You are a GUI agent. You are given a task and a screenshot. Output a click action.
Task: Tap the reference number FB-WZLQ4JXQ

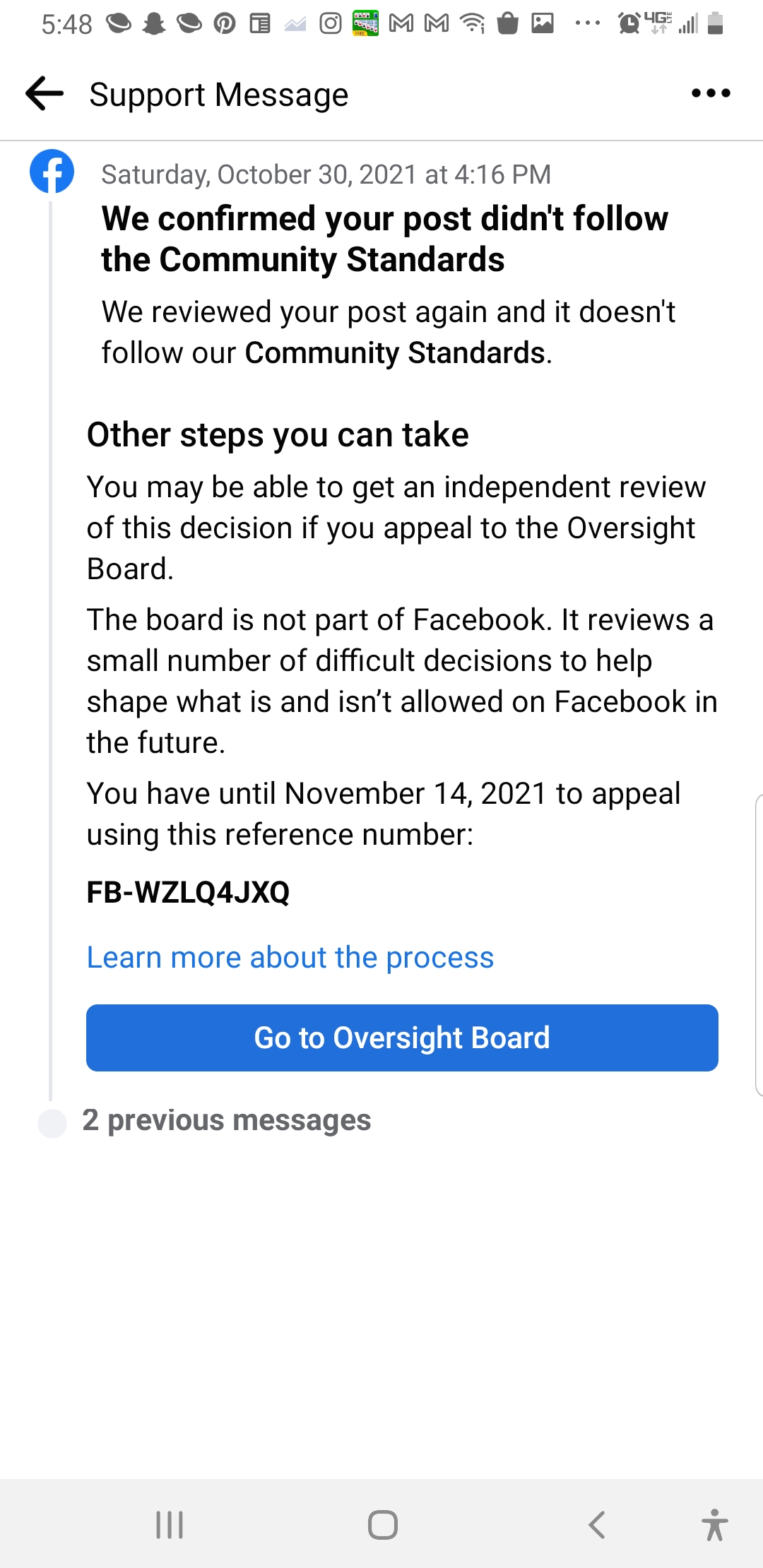[188, 893]
